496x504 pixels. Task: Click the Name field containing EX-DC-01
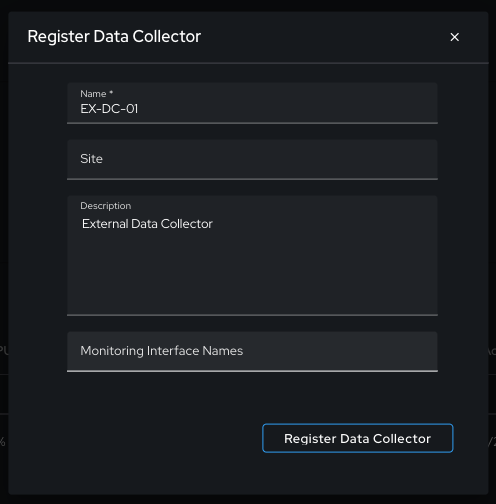252,103
